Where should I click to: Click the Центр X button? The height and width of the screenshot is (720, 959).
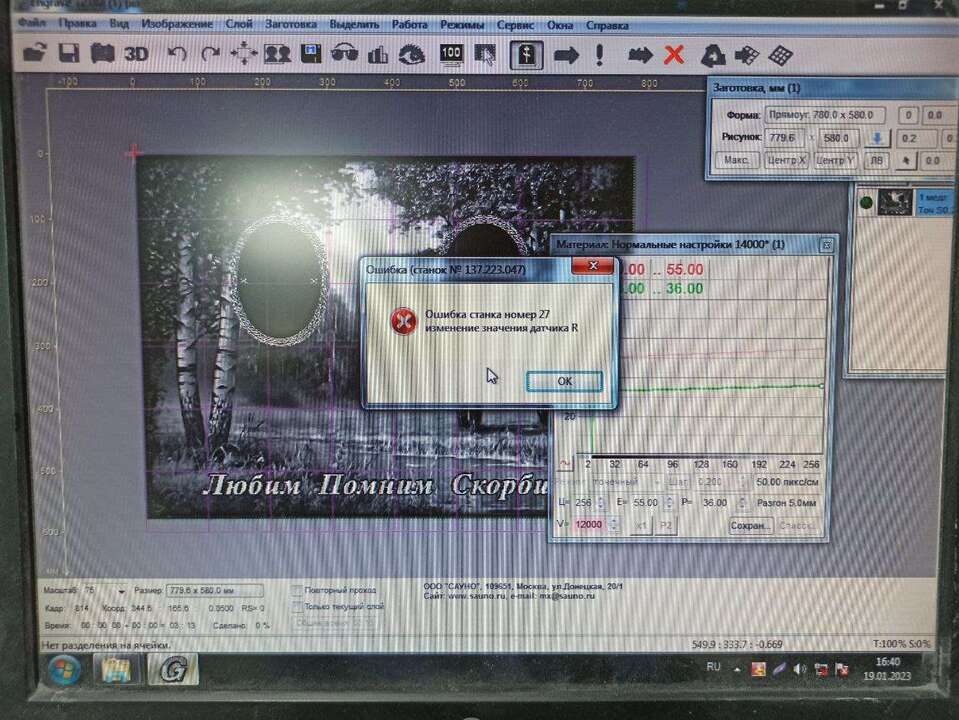pyautogui.click(x=789, y=160)
